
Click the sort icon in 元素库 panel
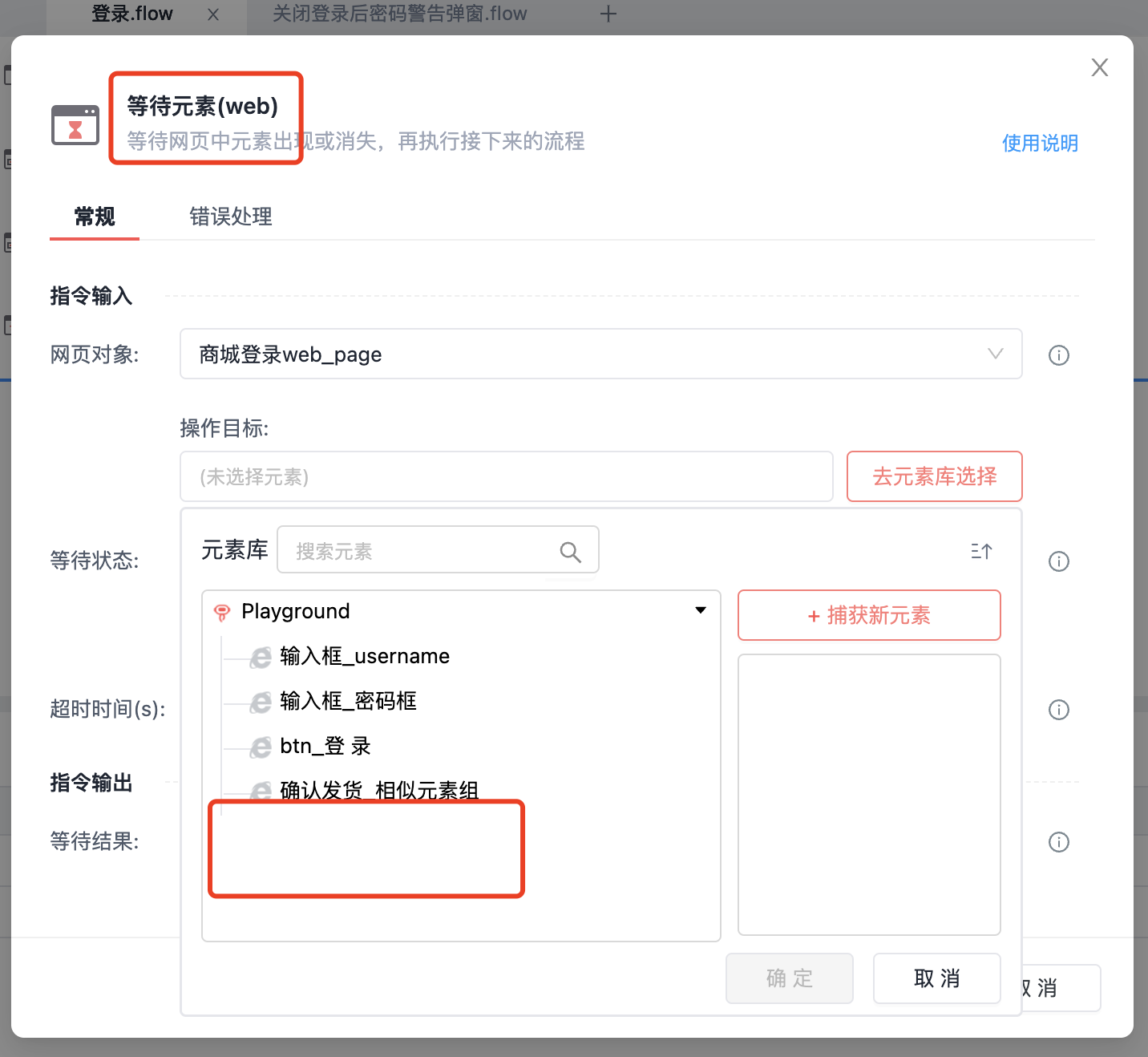point(981,552)
